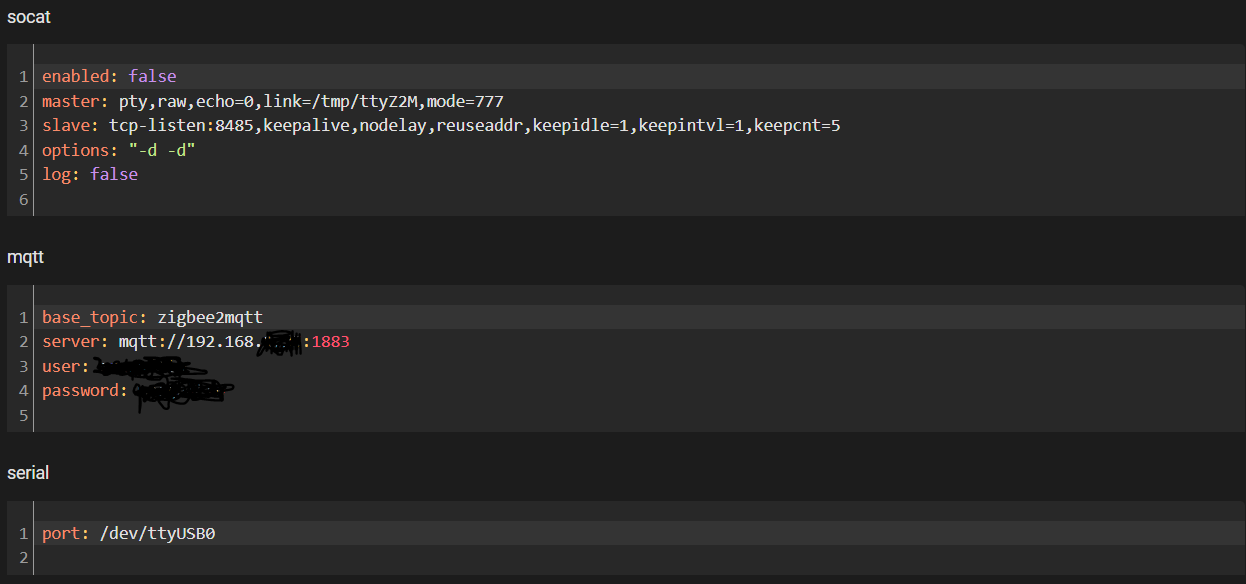Place cursor on the base_topic line
The height and width of the screenshot is (584, 1246).
[152, 318]
